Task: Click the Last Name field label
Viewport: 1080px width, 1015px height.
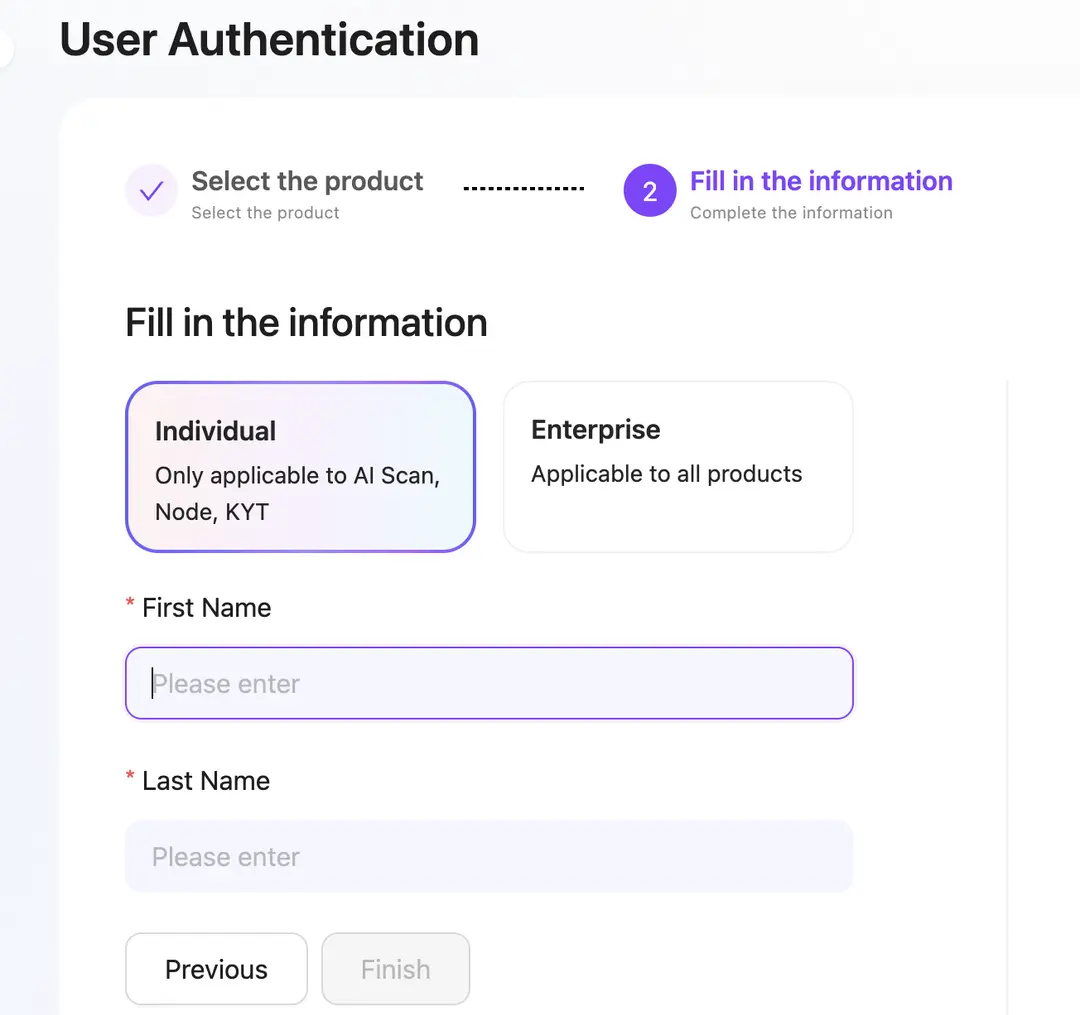Action: pos(206,781)
